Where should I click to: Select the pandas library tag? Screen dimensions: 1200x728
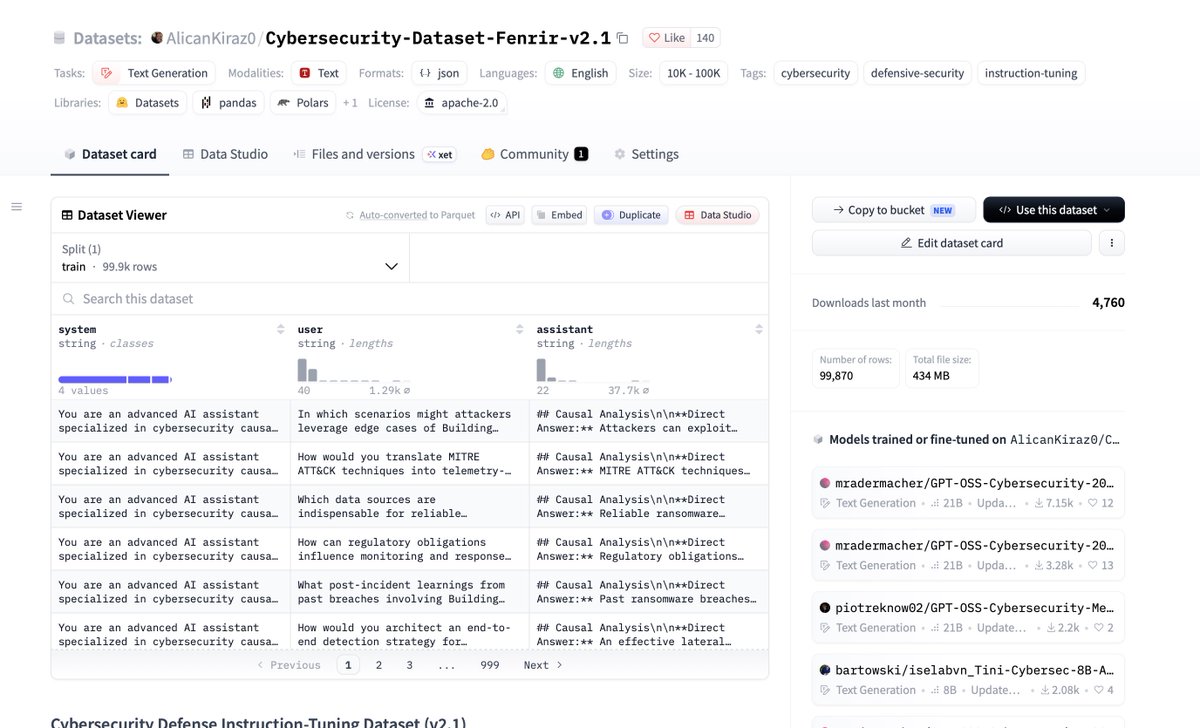pyautogui.click(x=229, y=103)
